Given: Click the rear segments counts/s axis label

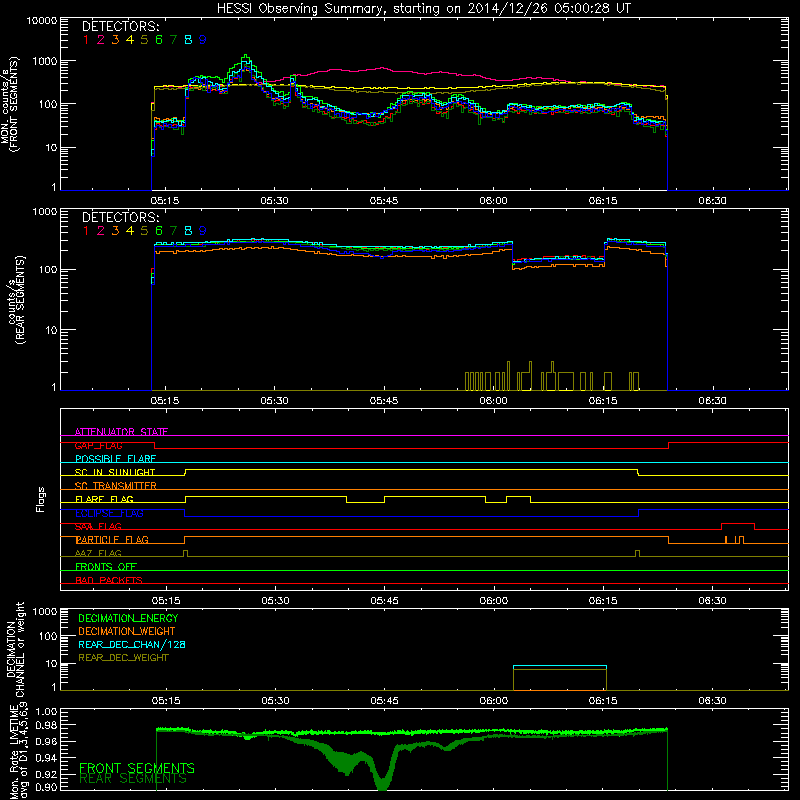Looking at the screenshot, I should 15,300.
